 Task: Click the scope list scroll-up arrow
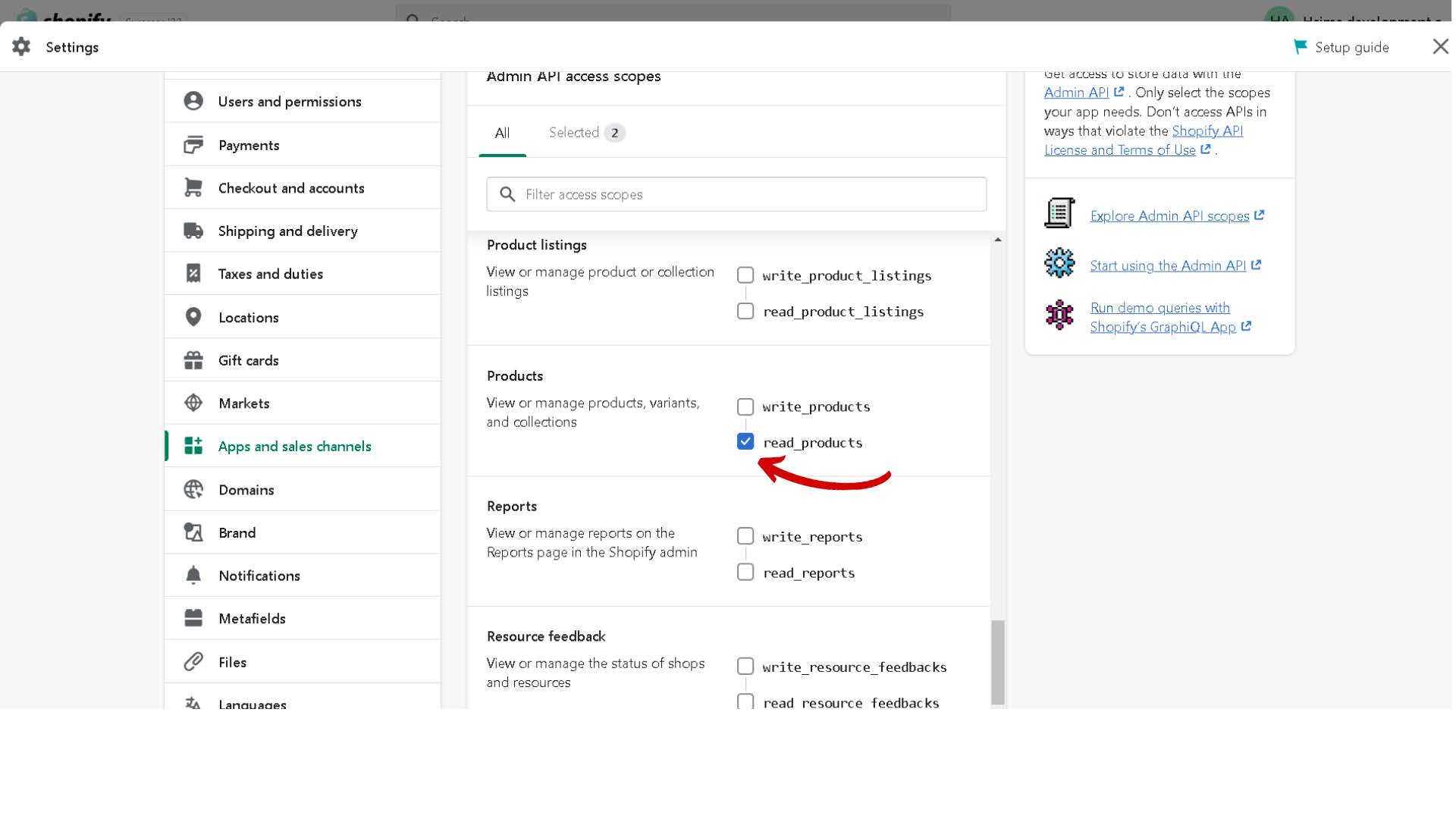coord(998,240)
